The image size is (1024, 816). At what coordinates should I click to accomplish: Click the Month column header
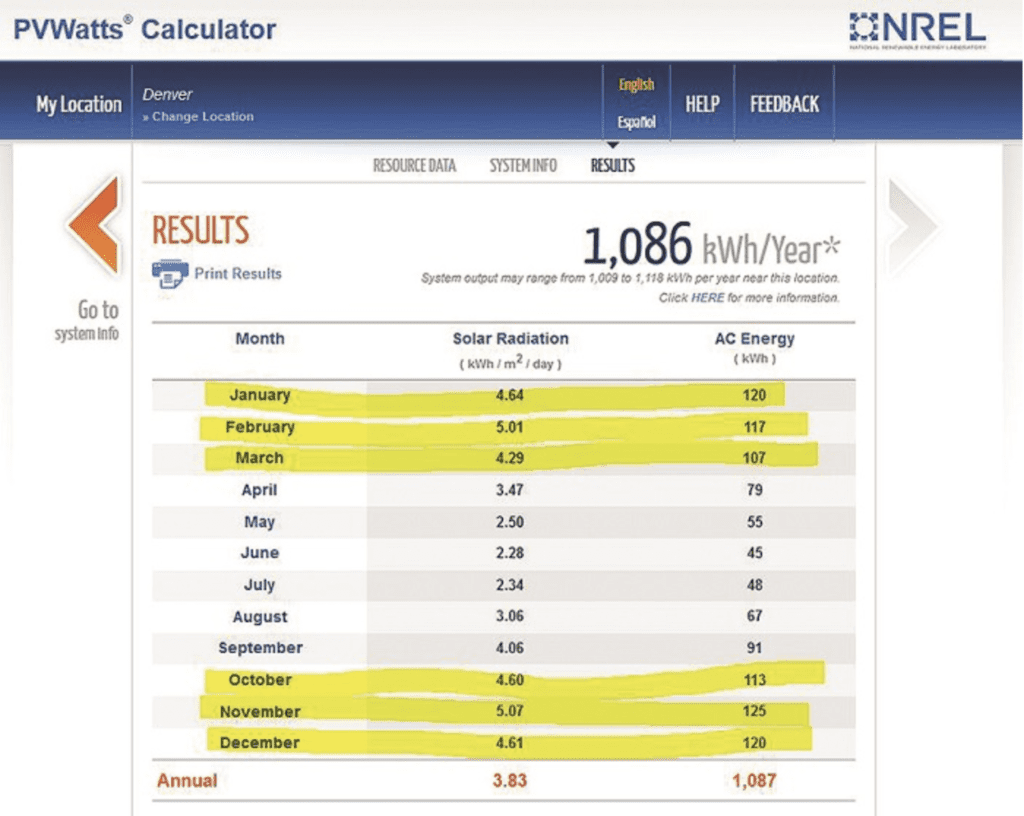pos(260,339)
